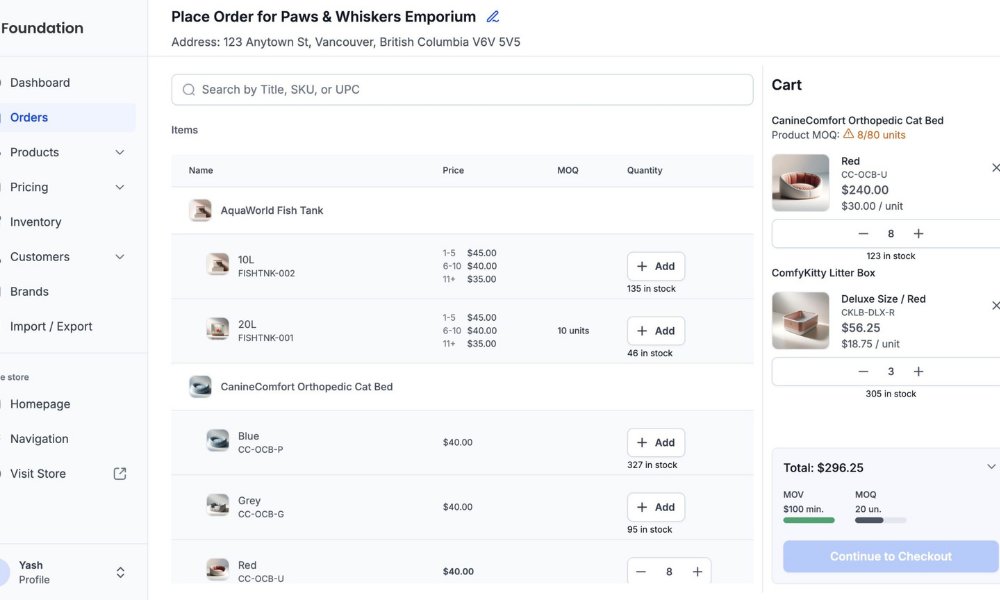Open the Yash profile switcher

pos(121,573)
